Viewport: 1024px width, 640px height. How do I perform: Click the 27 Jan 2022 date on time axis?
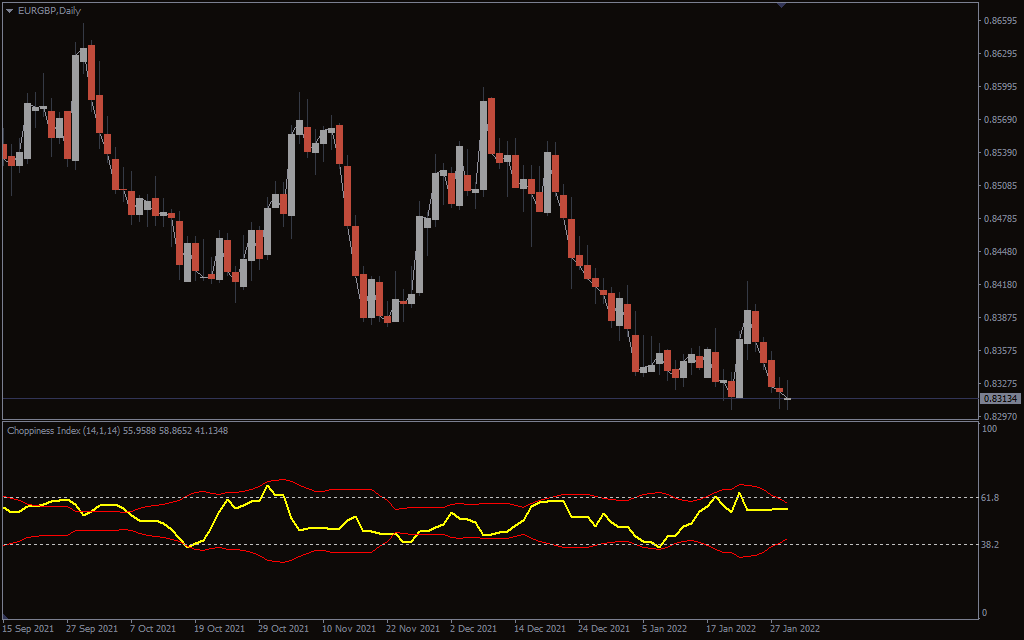click(x=795, y=629)
